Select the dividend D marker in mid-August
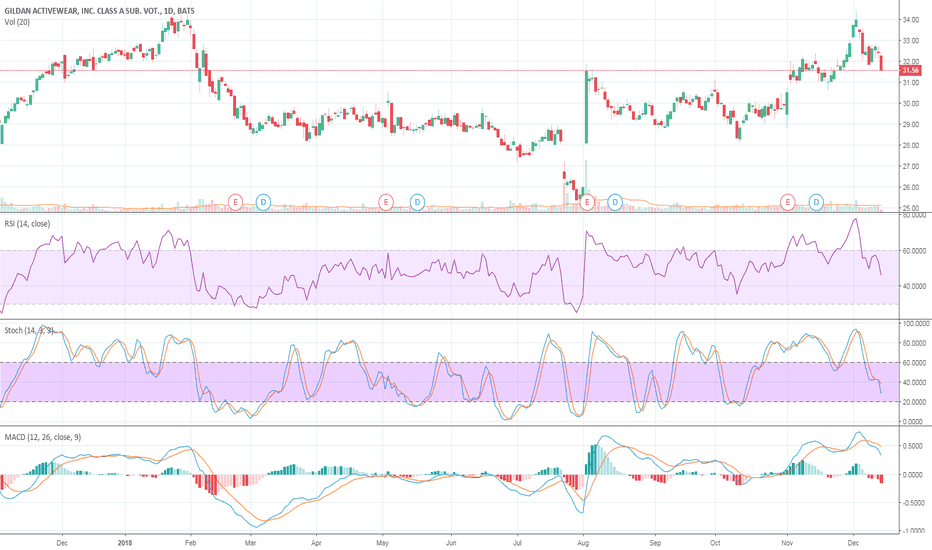932x550 pixels. pyautogui.click(x=615, y=202)
